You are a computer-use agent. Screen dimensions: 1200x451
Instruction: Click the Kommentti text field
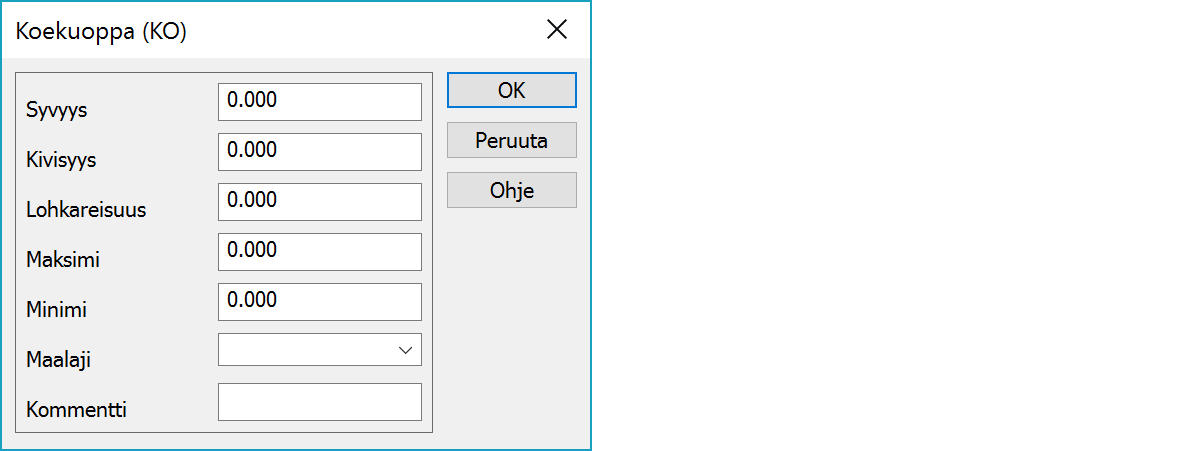319,402
